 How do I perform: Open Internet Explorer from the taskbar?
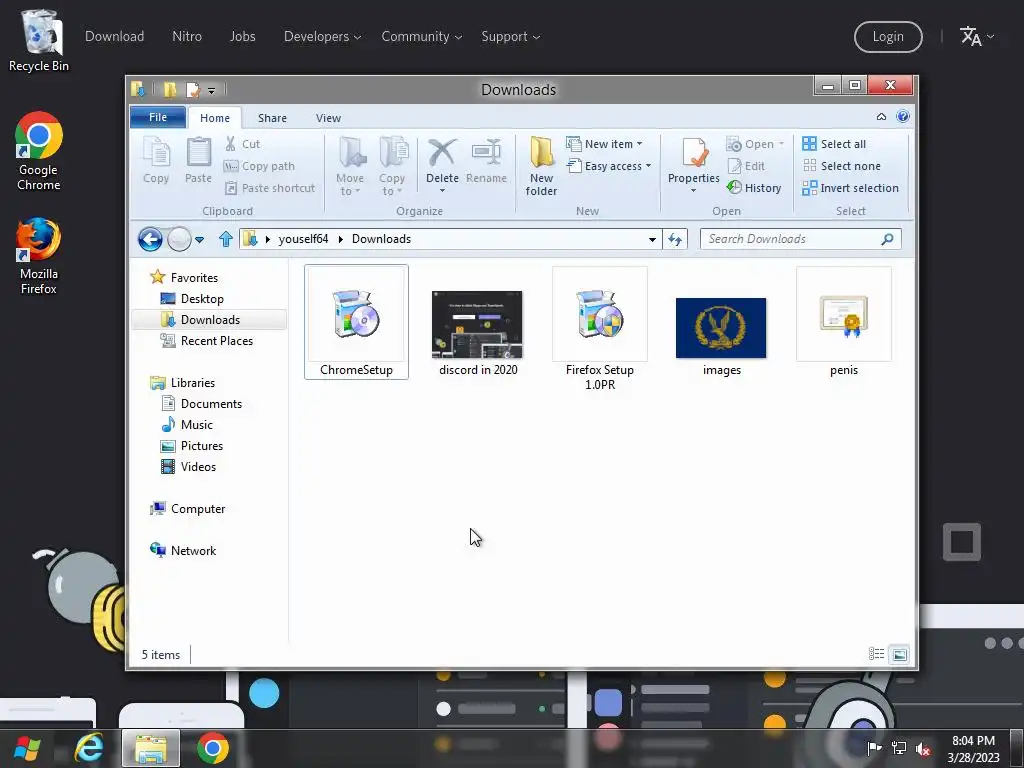89,748
